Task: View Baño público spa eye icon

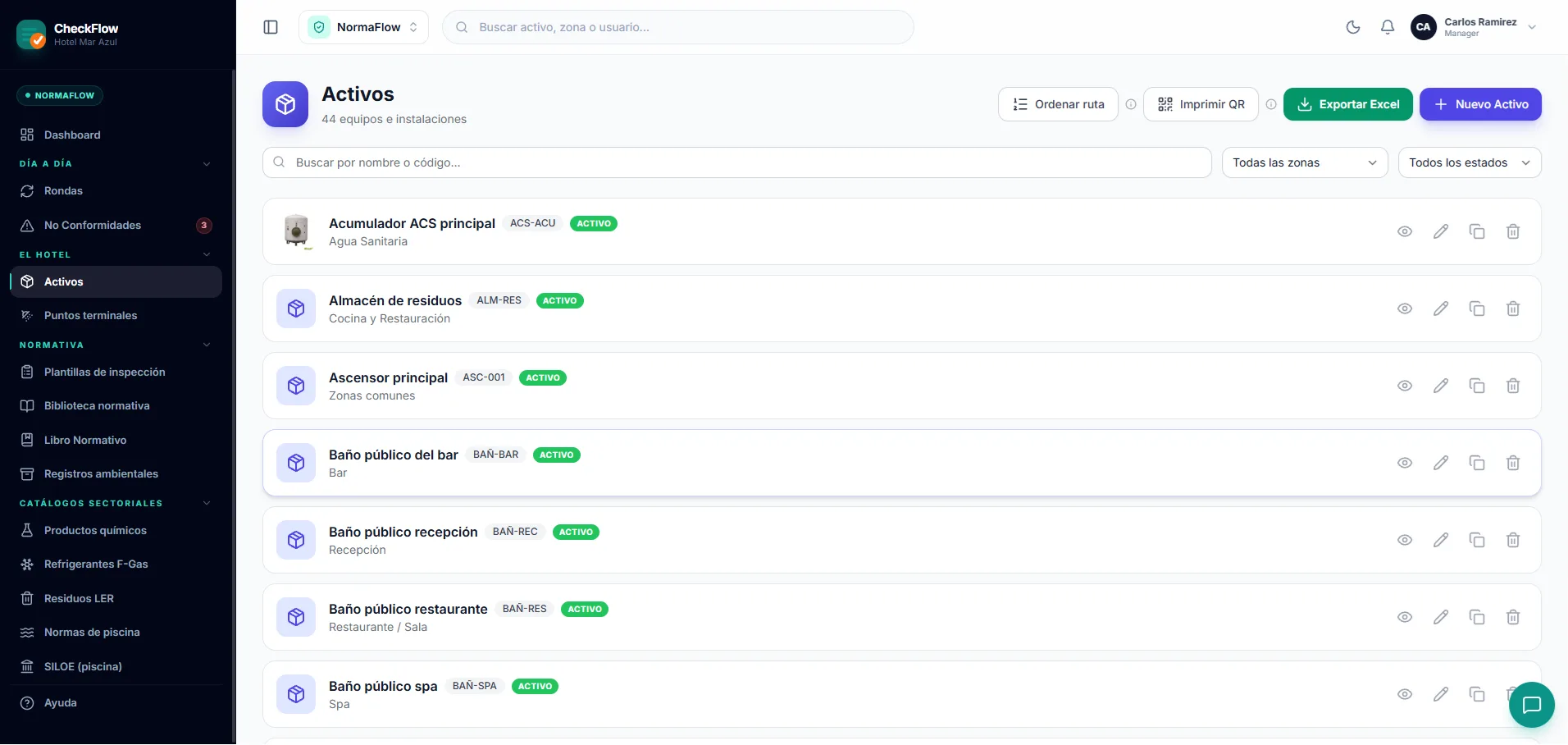Action: tap(1405, 694)
